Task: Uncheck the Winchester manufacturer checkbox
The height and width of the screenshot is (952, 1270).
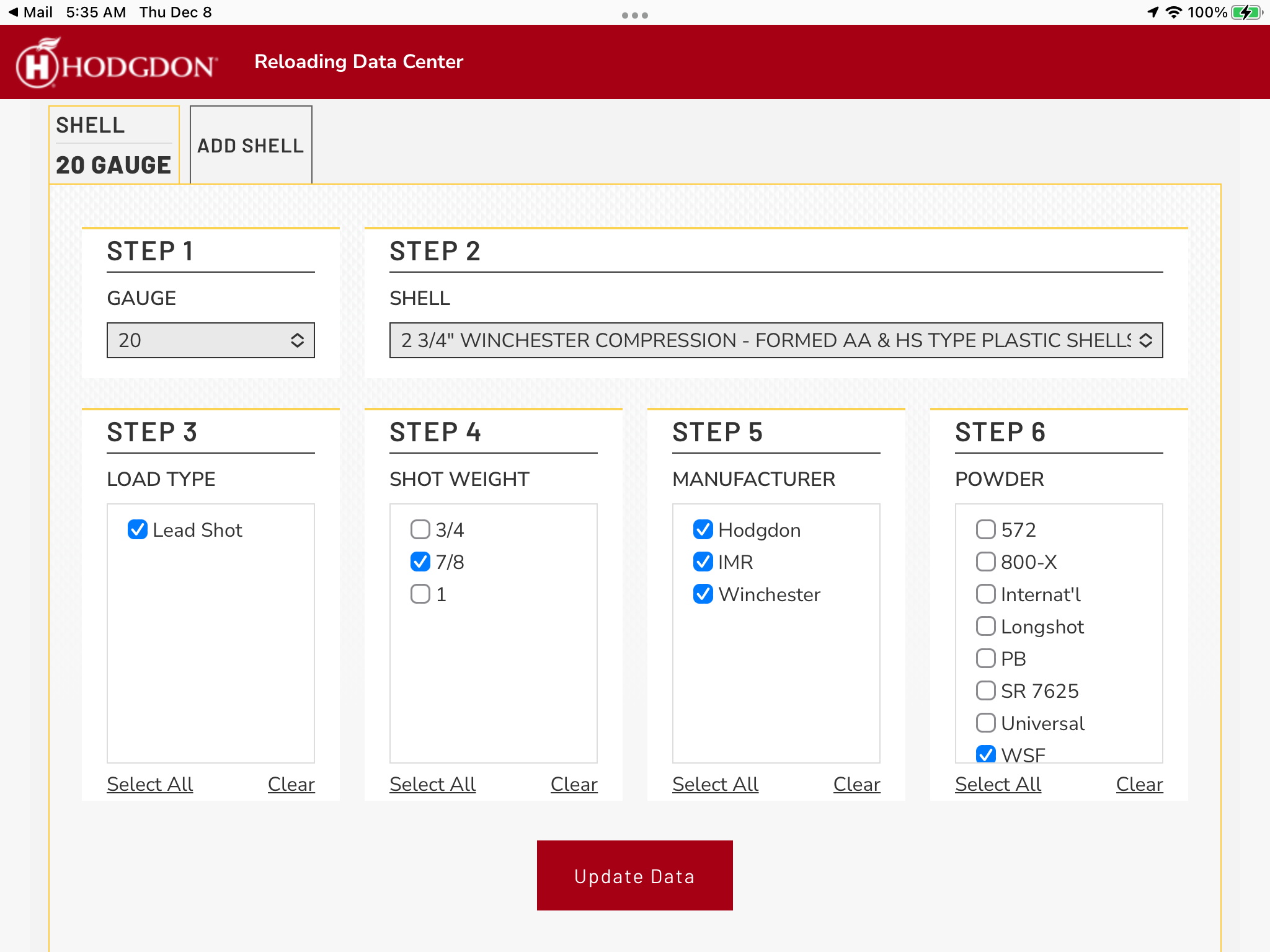Action: pos(703,594)
